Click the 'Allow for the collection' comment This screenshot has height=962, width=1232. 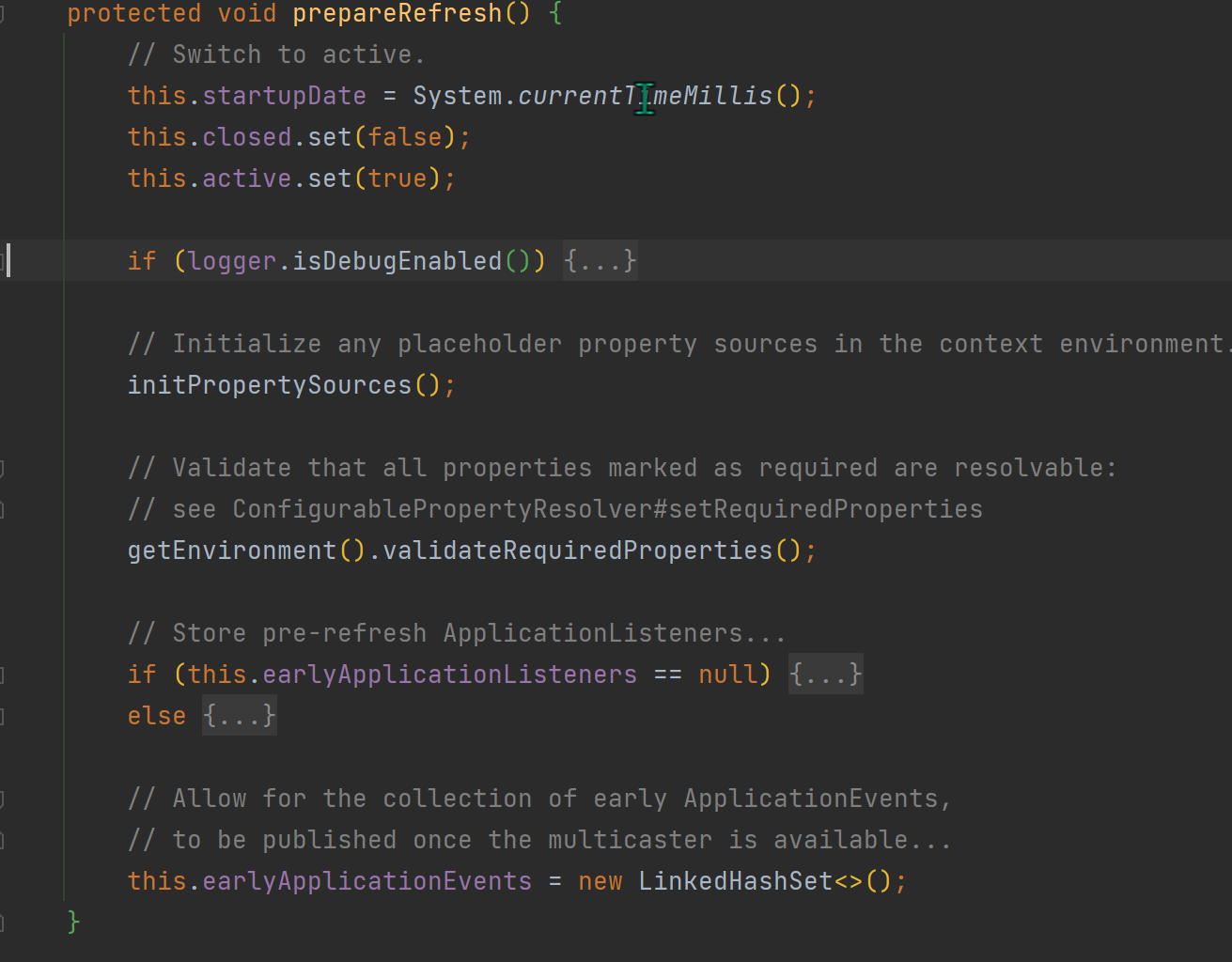tap(539, 799)
